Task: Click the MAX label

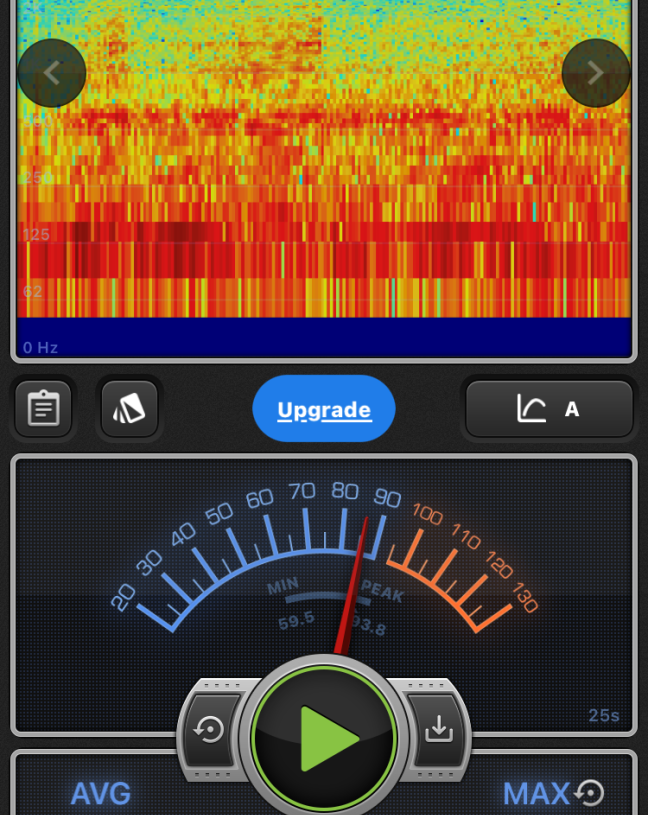Action: (x=536, y=794)
